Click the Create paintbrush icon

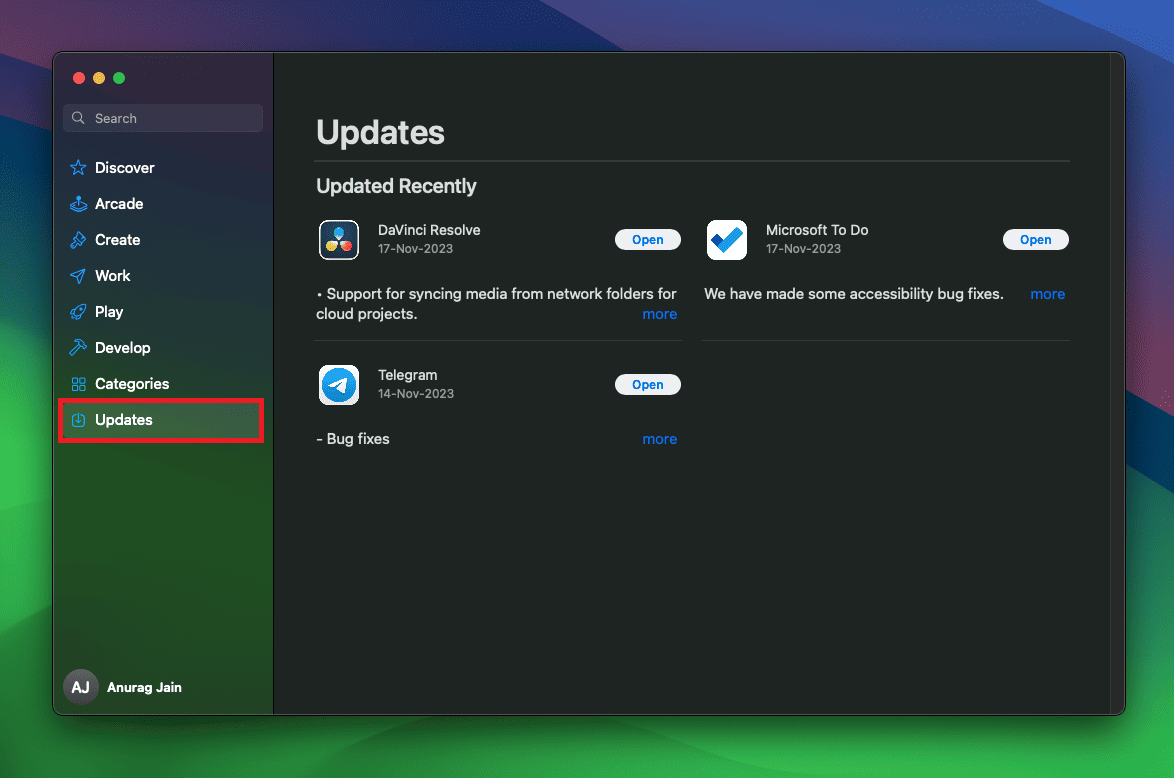78,240
